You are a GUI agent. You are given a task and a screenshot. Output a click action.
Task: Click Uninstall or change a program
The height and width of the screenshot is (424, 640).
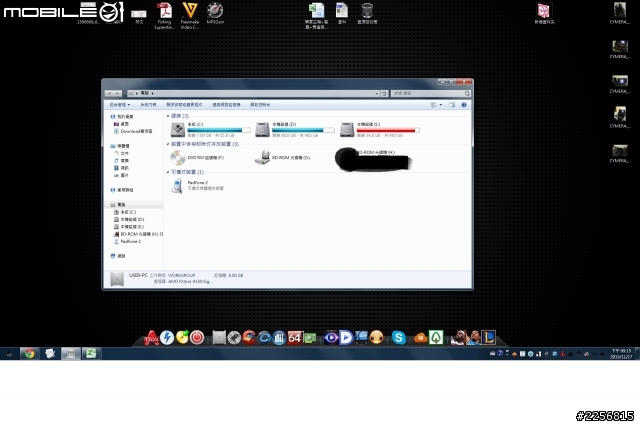coord(184,105)
